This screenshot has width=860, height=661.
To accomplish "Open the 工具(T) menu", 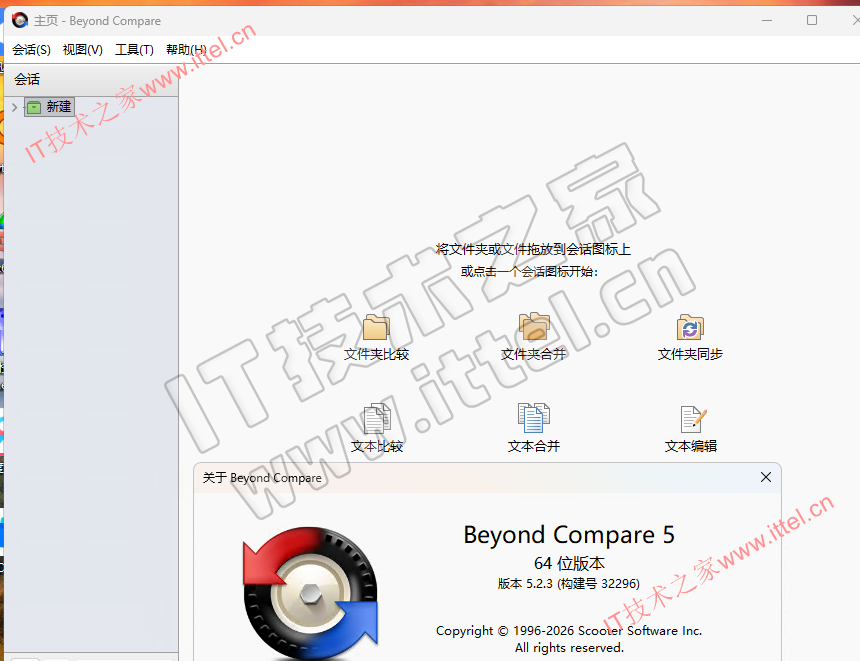I will (x=134, y=50).
